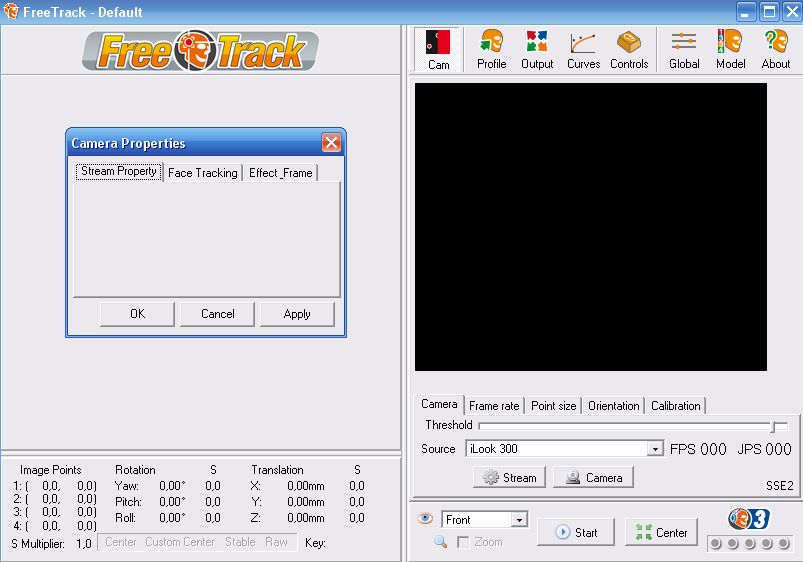Open the Controls toolbar section
Viewport: 803px width, 562px height.
click(629, 50)
